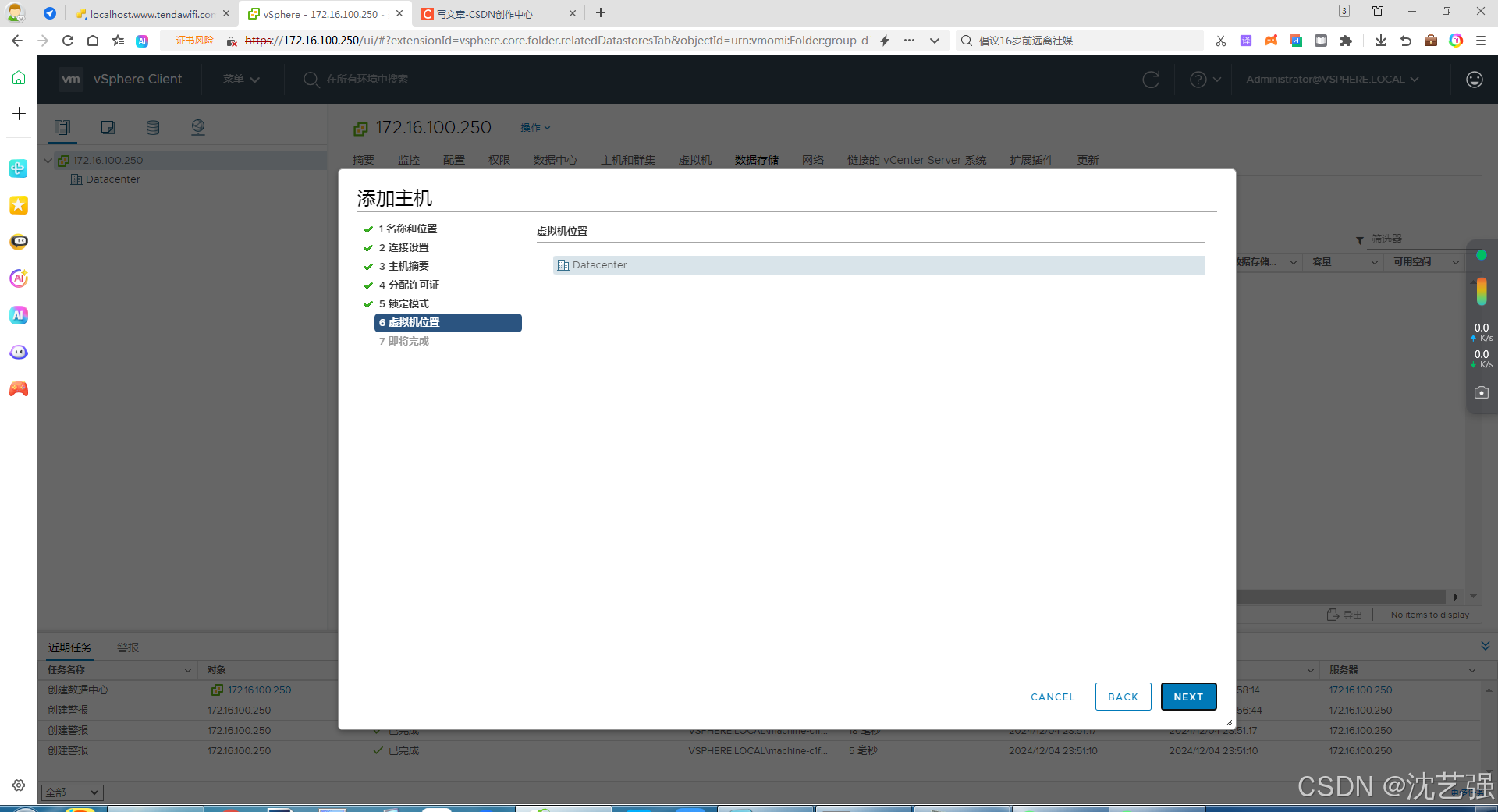1498x812 pixels.
Task: Switch to the 主机和群集 tab
Action: (627, 160)
